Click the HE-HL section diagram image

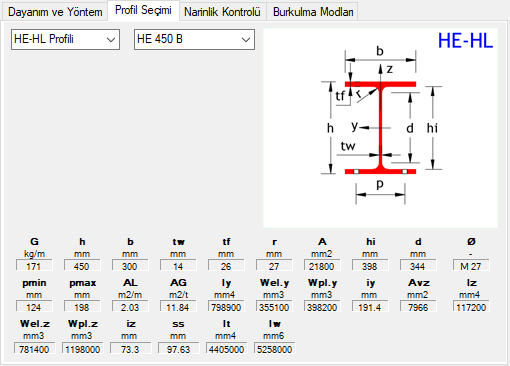[x=380, y=128]
